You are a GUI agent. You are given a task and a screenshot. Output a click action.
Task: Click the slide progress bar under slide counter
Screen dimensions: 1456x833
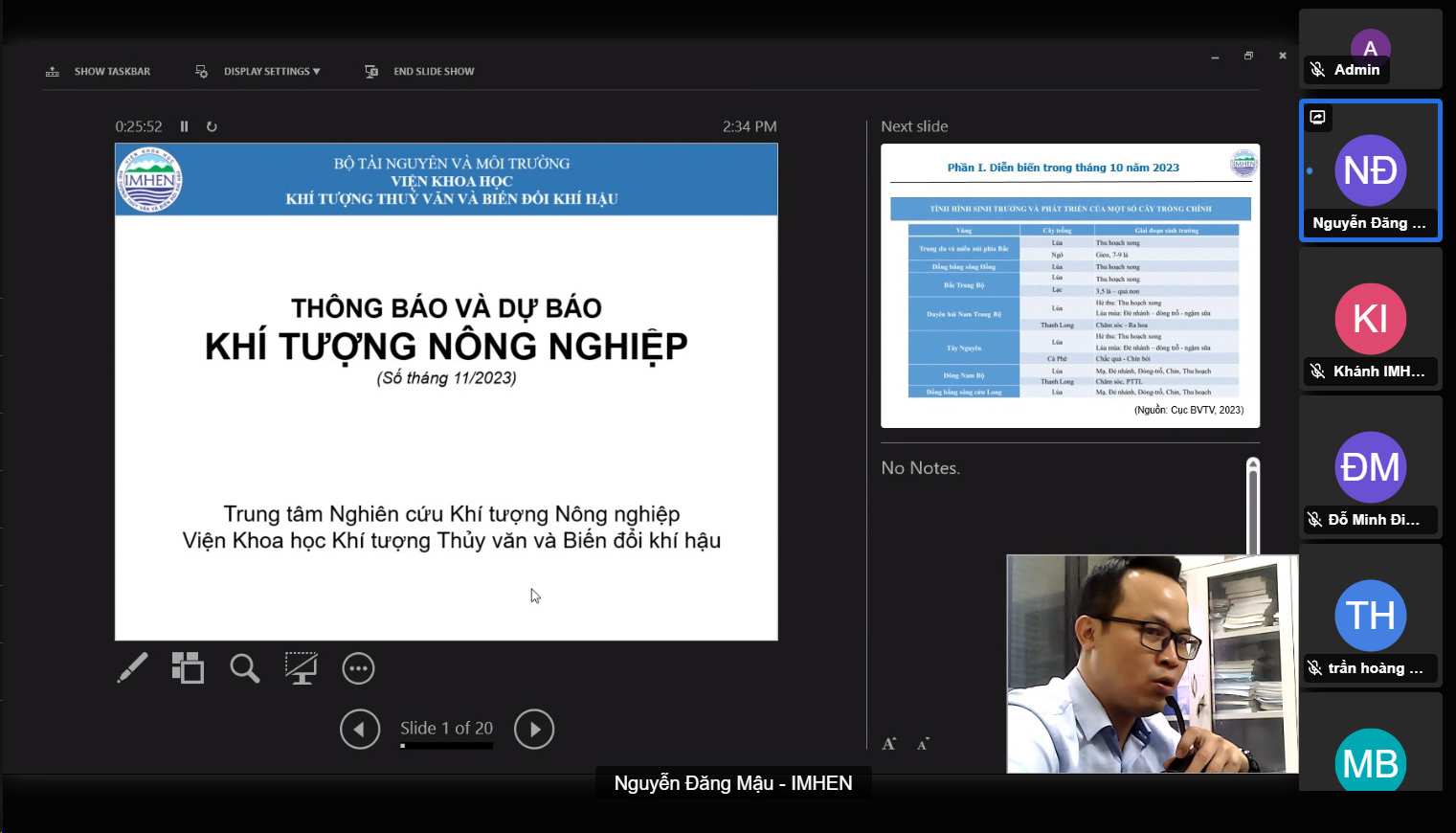446,746
